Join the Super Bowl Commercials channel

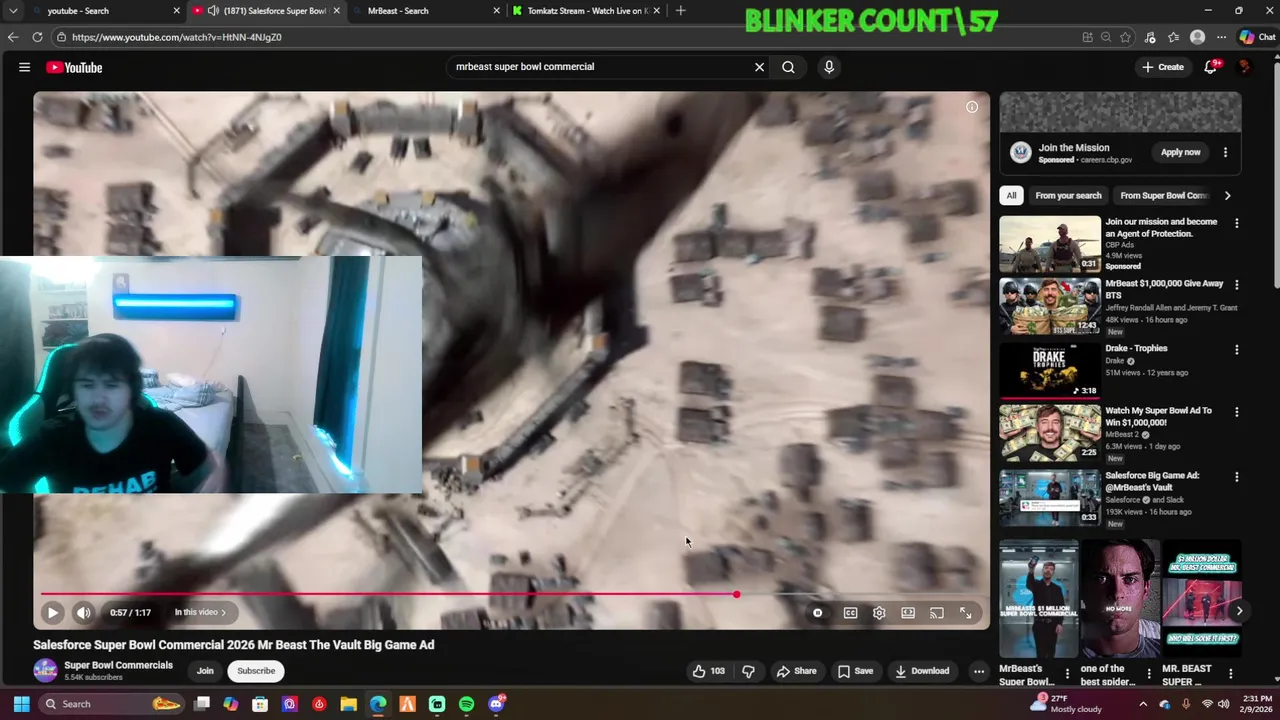205,671
